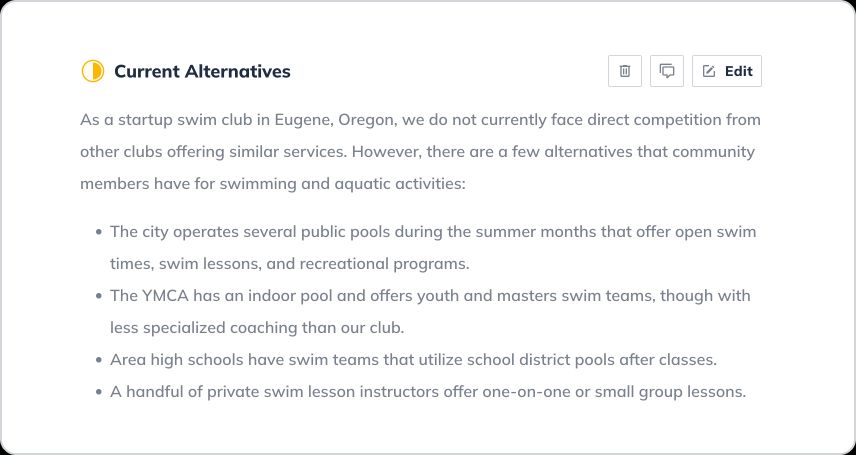
Task: Click the line "times, swim lessons, and recreational programs"
Action: pos(289,264)
